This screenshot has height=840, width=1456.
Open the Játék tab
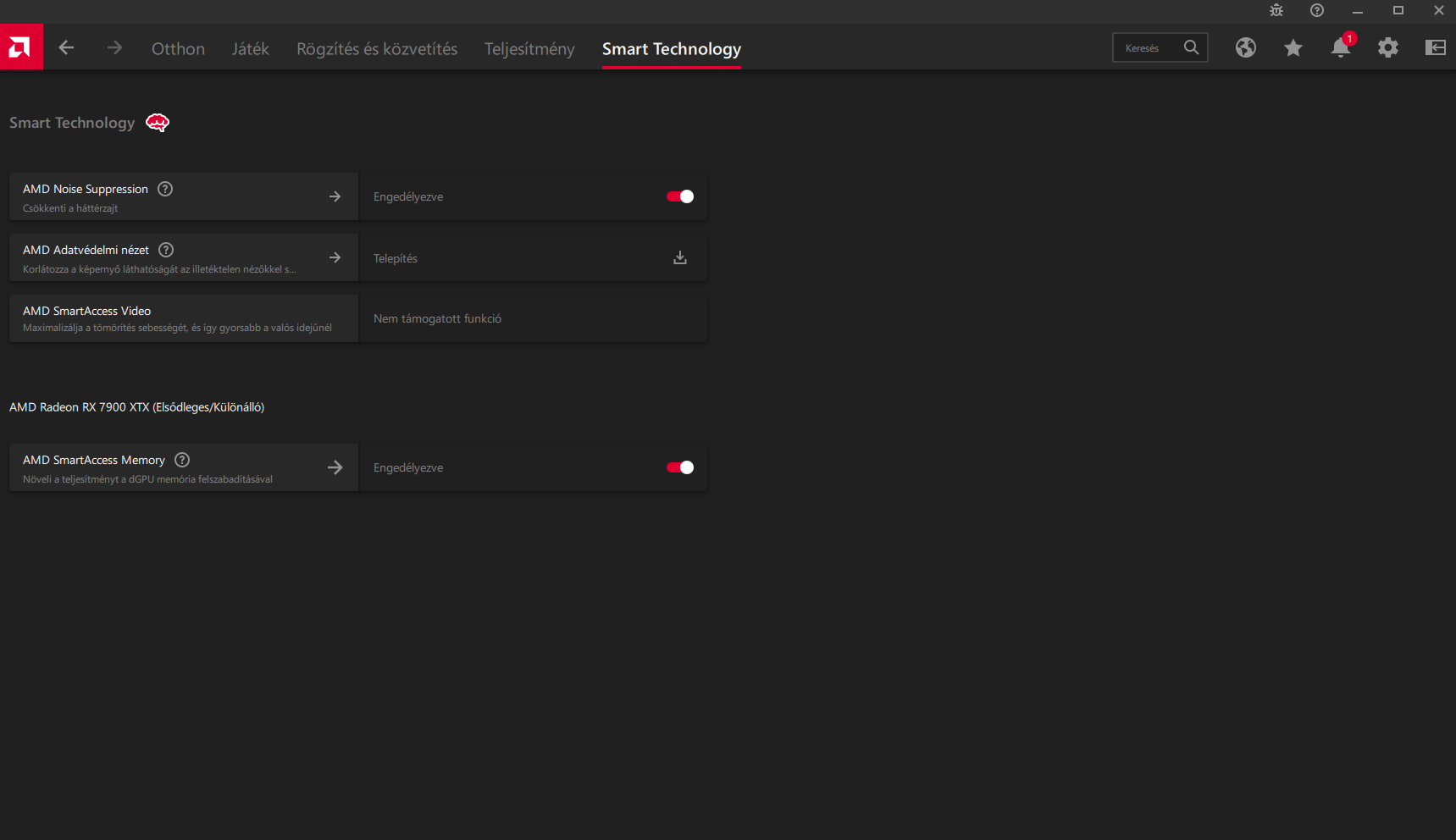tap(251, 49)
